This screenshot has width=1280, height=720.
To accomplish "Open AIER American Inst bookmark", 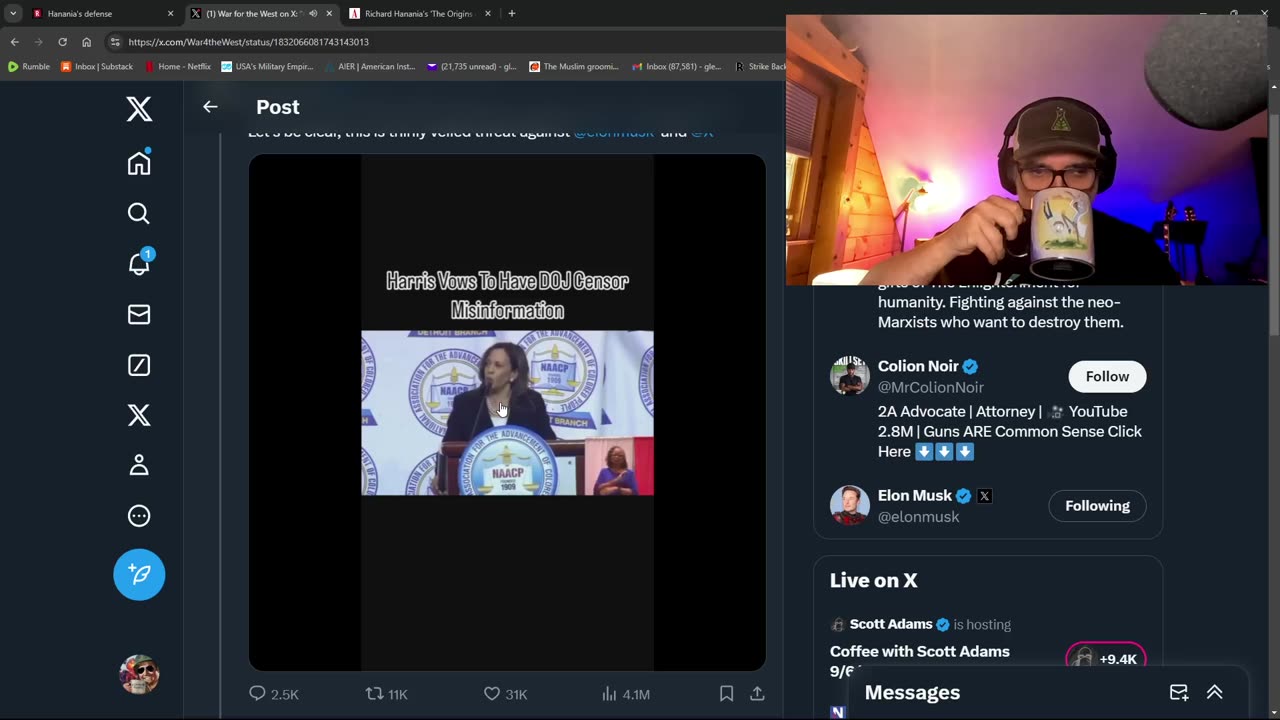I will [370, 67].
